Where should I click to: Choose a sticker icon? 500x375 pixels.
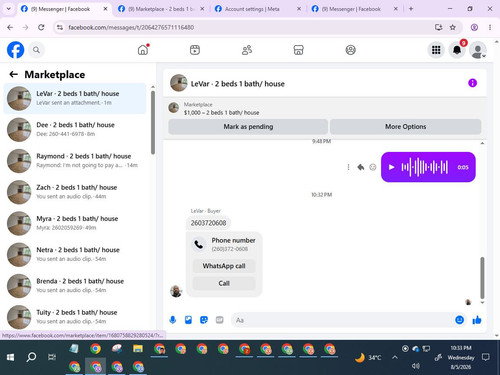click(204, 320)
